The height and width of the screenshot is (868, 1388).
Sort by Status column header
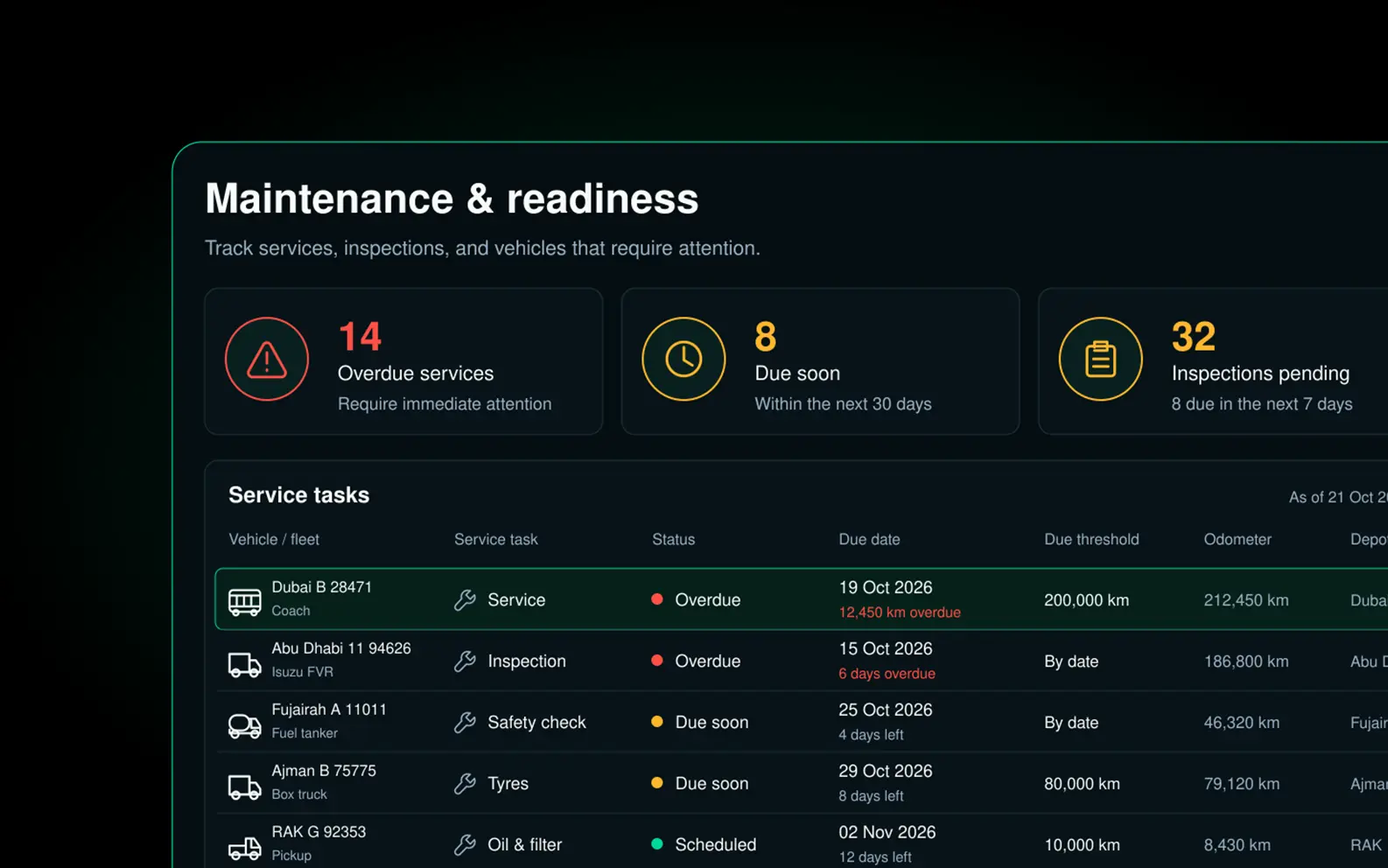tap(673, 539)
